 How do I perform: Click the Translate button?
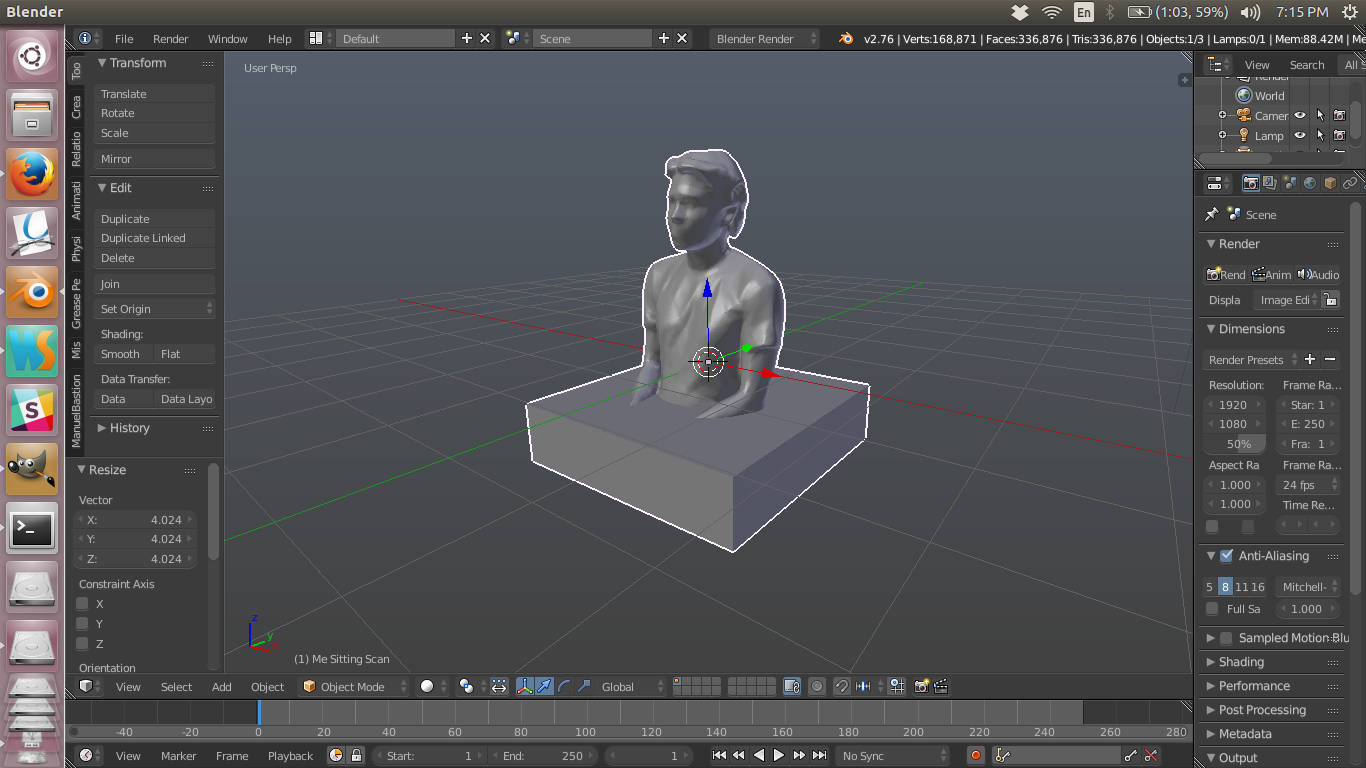pos(155,93)
